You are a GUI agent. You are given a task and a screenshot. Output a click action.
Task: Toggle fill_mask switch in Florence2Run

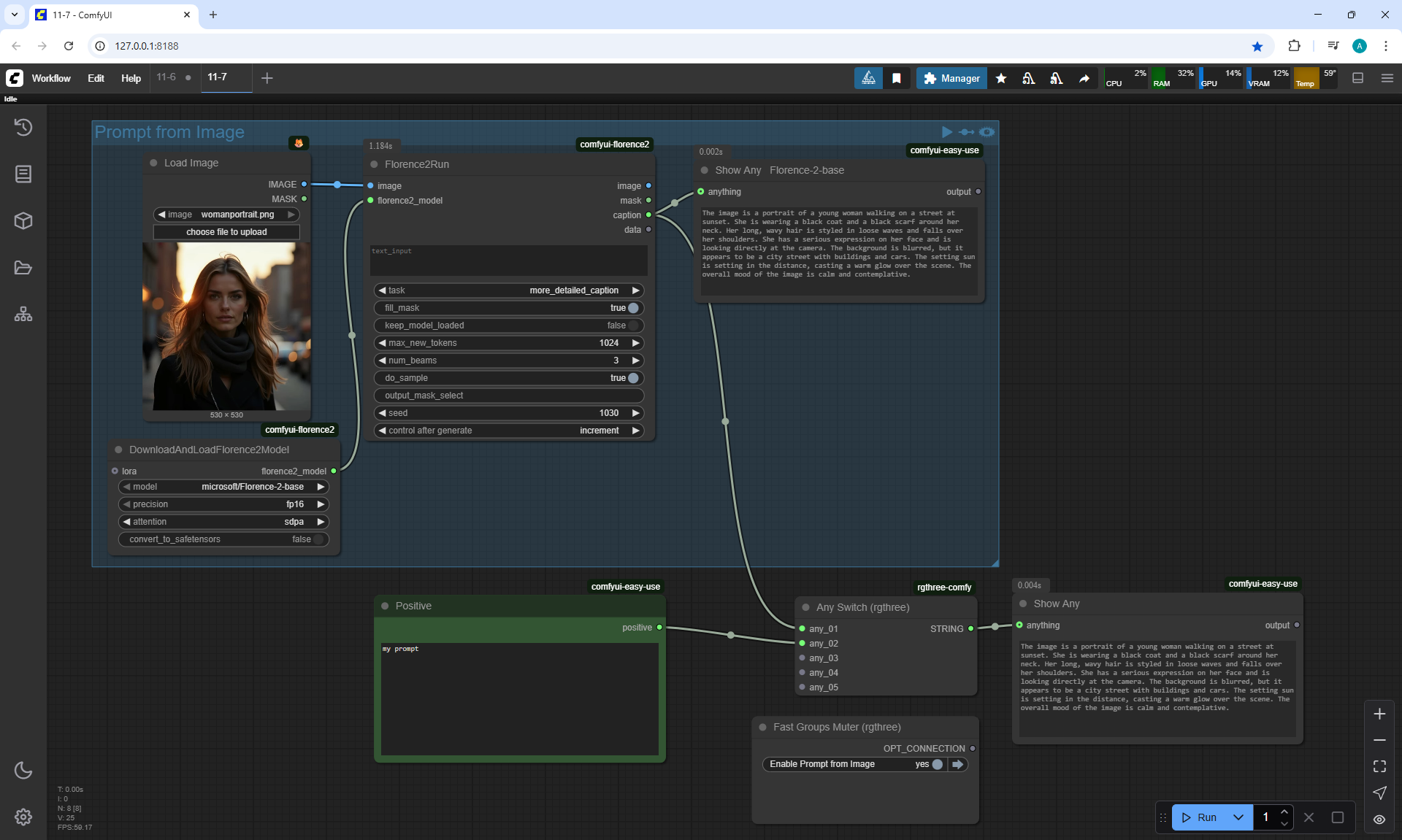coord(632,308)
